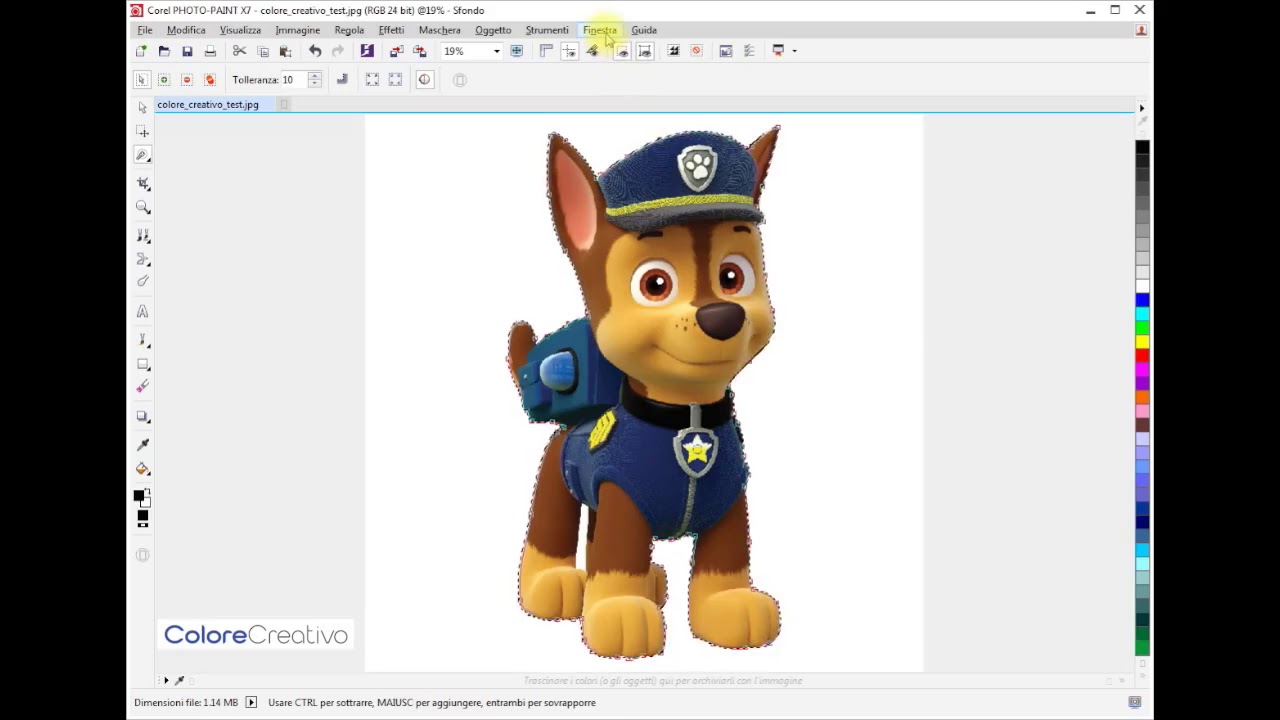
Task: Toggle the anti-aliasing button
Action: [342, 79]
